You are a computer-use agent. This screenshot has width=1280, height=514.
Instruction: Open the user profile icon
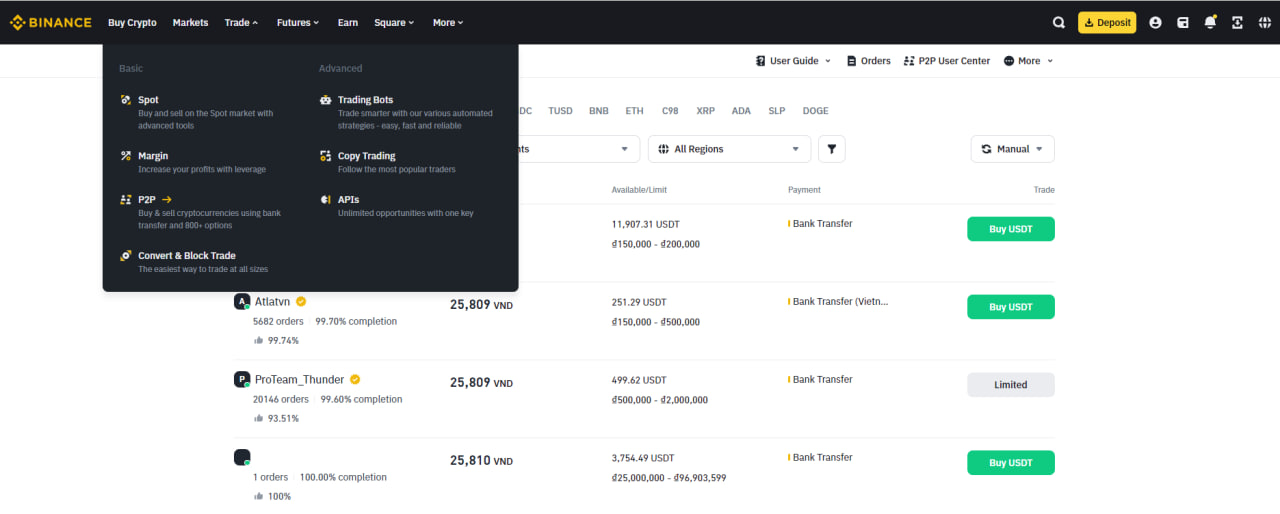(1156, 22)
